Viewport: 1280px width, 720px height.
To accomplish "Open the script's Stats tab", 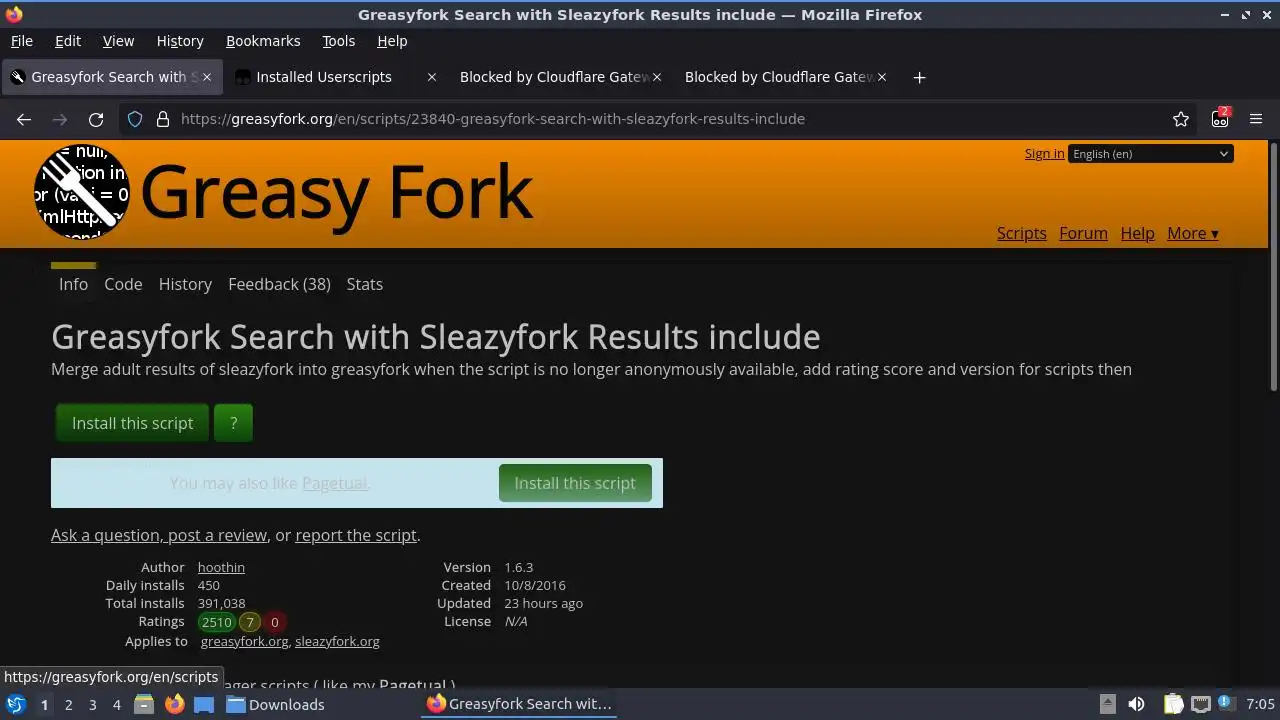I will [364, 284].
